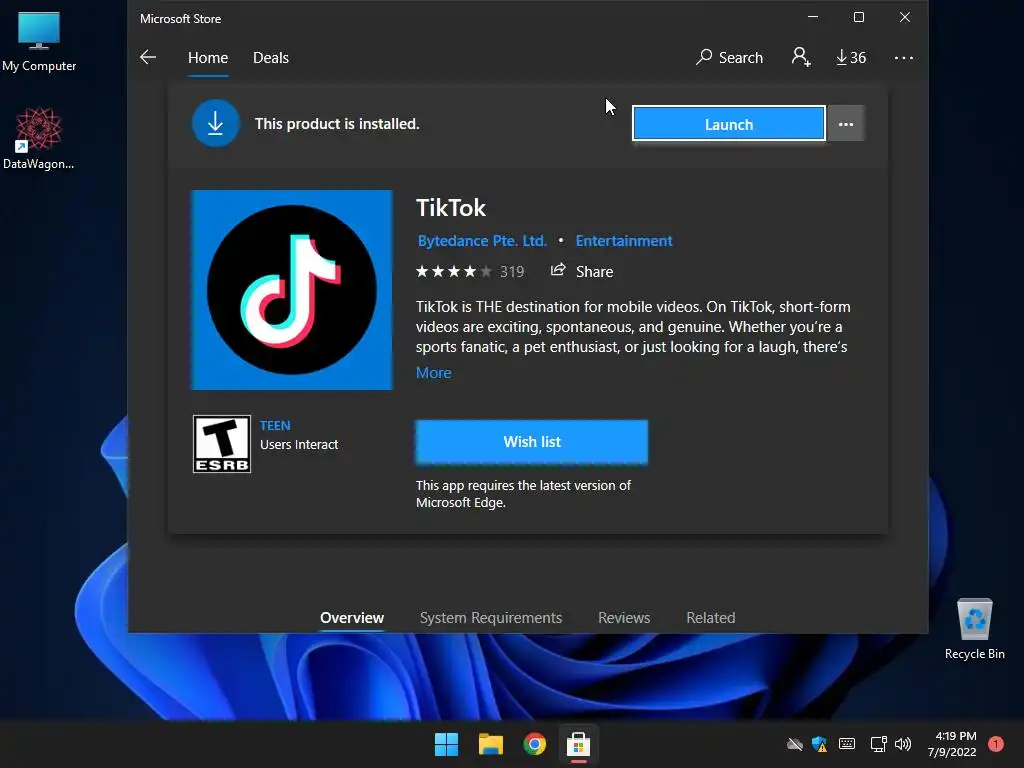Click the account sign-in icon

801,57
